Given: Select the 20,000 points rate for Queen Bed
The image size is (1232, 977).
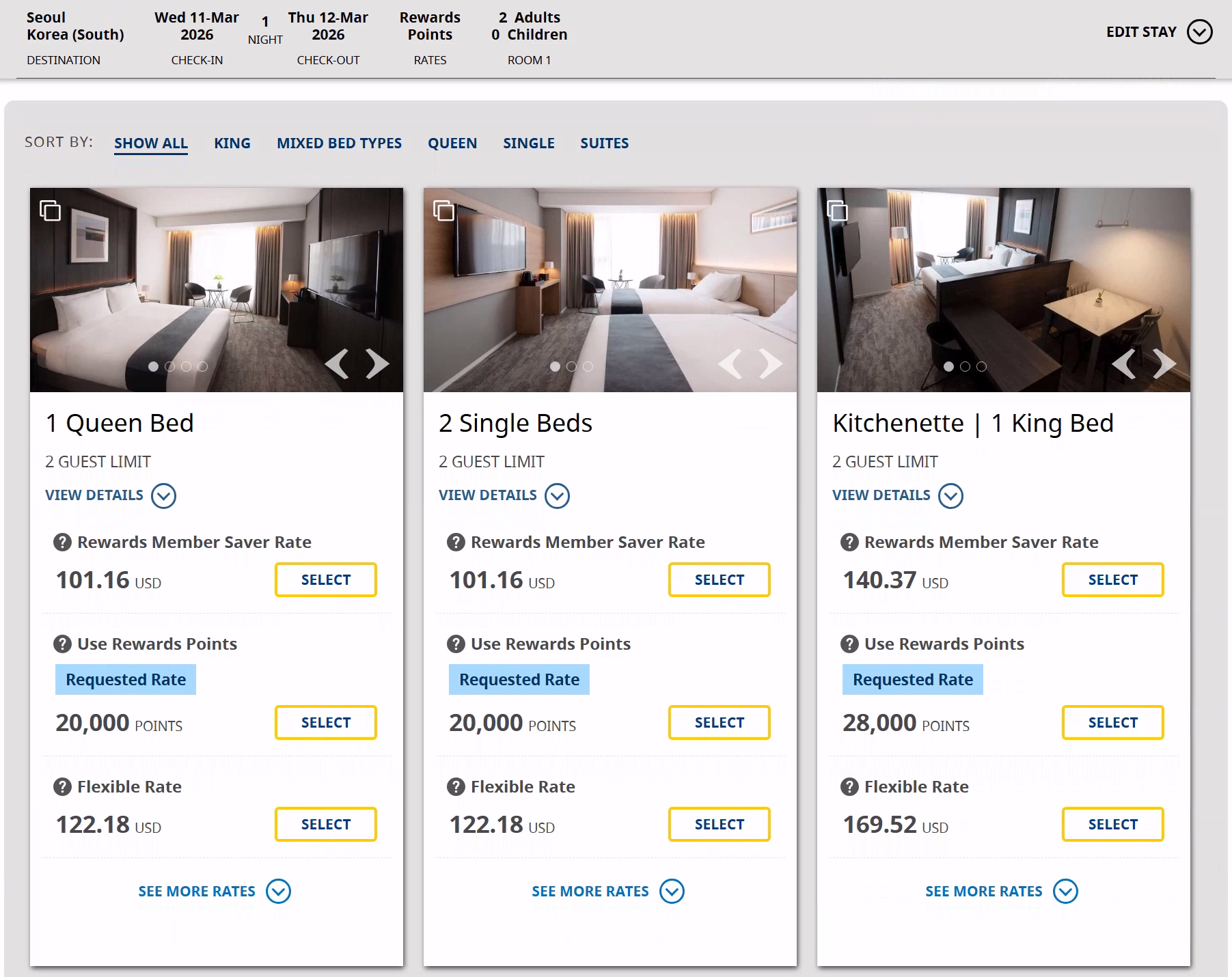Looking at the screenshot, I should pyautogui.click(x=326, y=723).
